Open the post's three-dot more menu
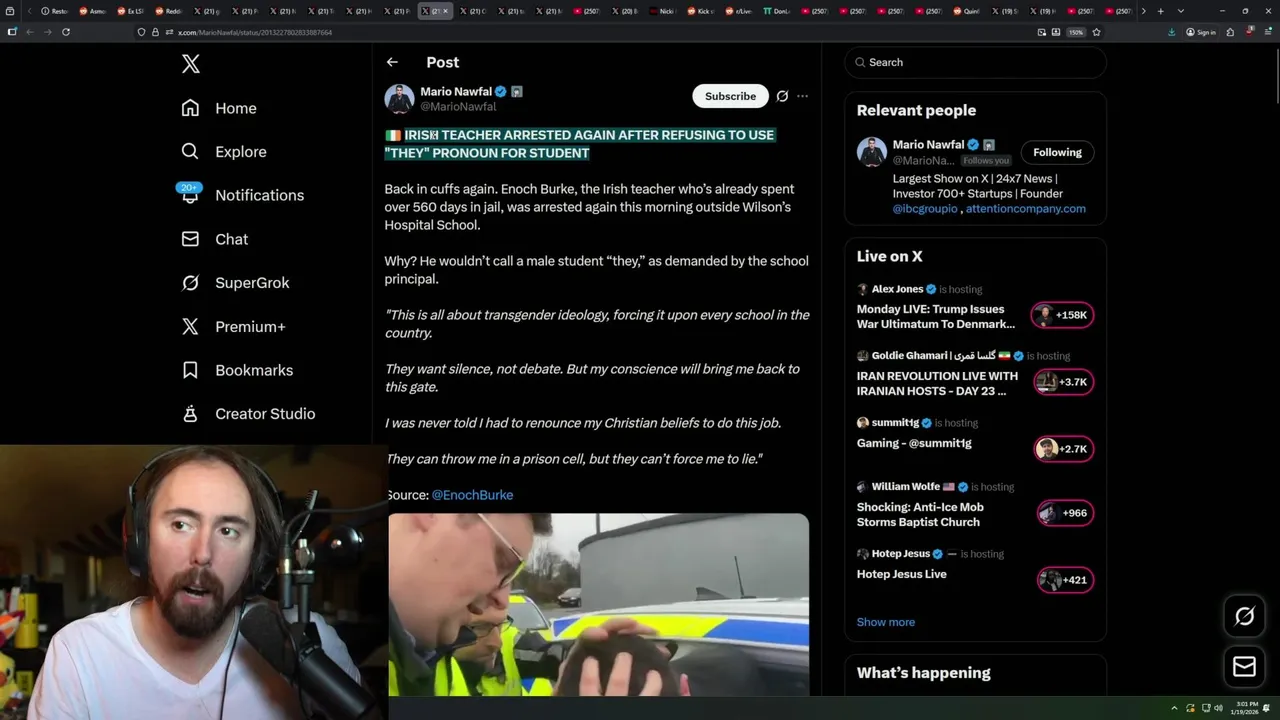This screenshot has height=720, width=1280. pos(802,96)
